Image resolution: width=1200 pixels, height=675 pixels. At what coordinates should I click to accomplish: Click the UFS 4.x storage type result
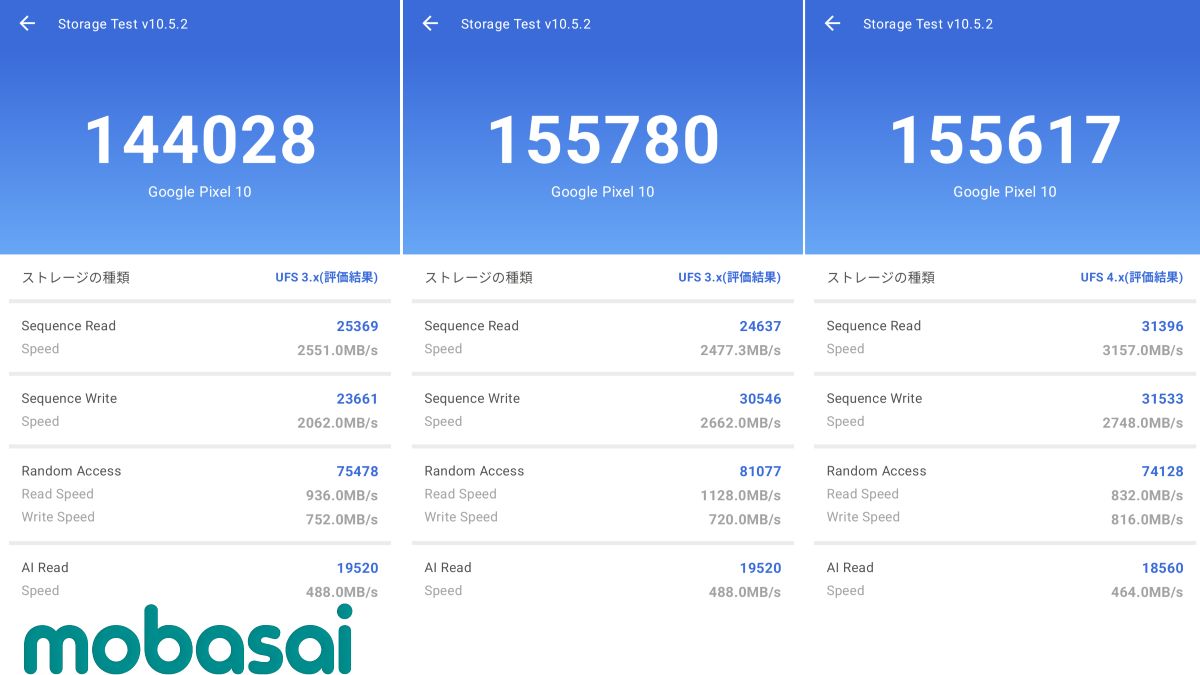(1131, 277)
